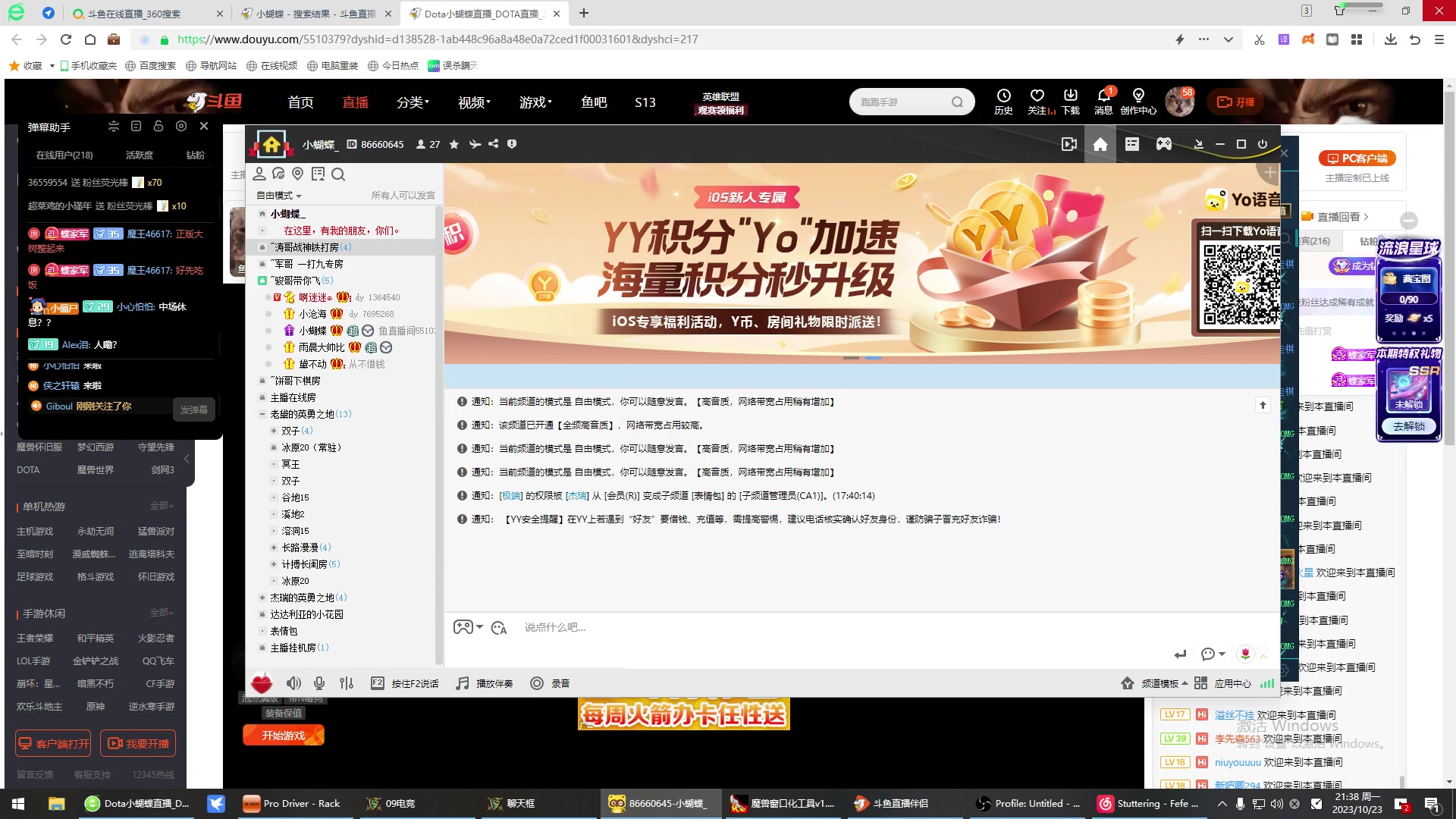Click the location pin icon above channel list
This screenshot has height=819, width=1456.
tap(298, 174)
